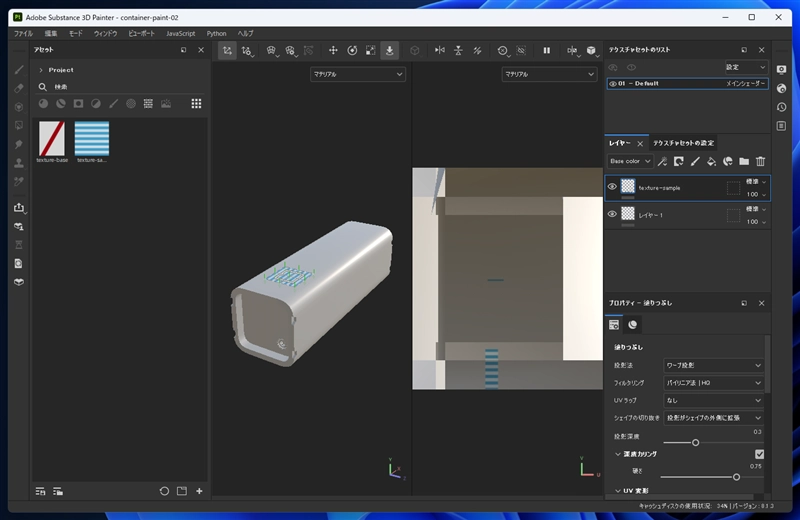Open Log panel in right sidebar
The image size is (800, 520).
pyautogui.click(x=781, y=126)
